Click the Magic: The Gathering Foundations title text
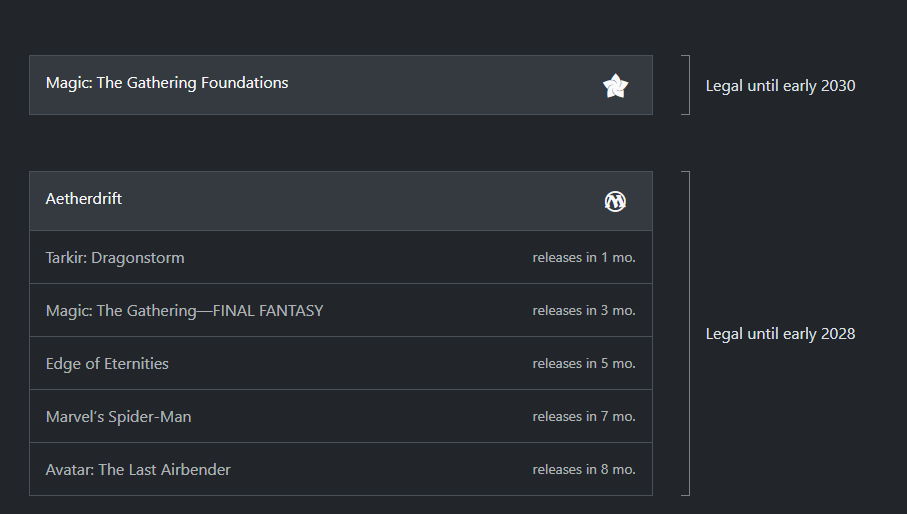The height and width of the screenshot is (514, 907). point(167,83)
